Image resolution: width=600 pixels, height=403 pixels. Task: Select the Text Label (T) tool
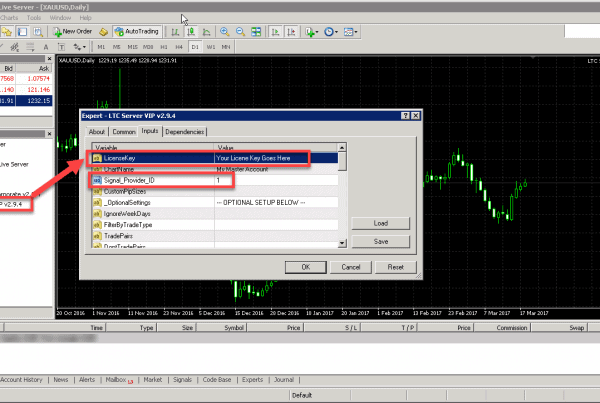[x=61, y=47]
